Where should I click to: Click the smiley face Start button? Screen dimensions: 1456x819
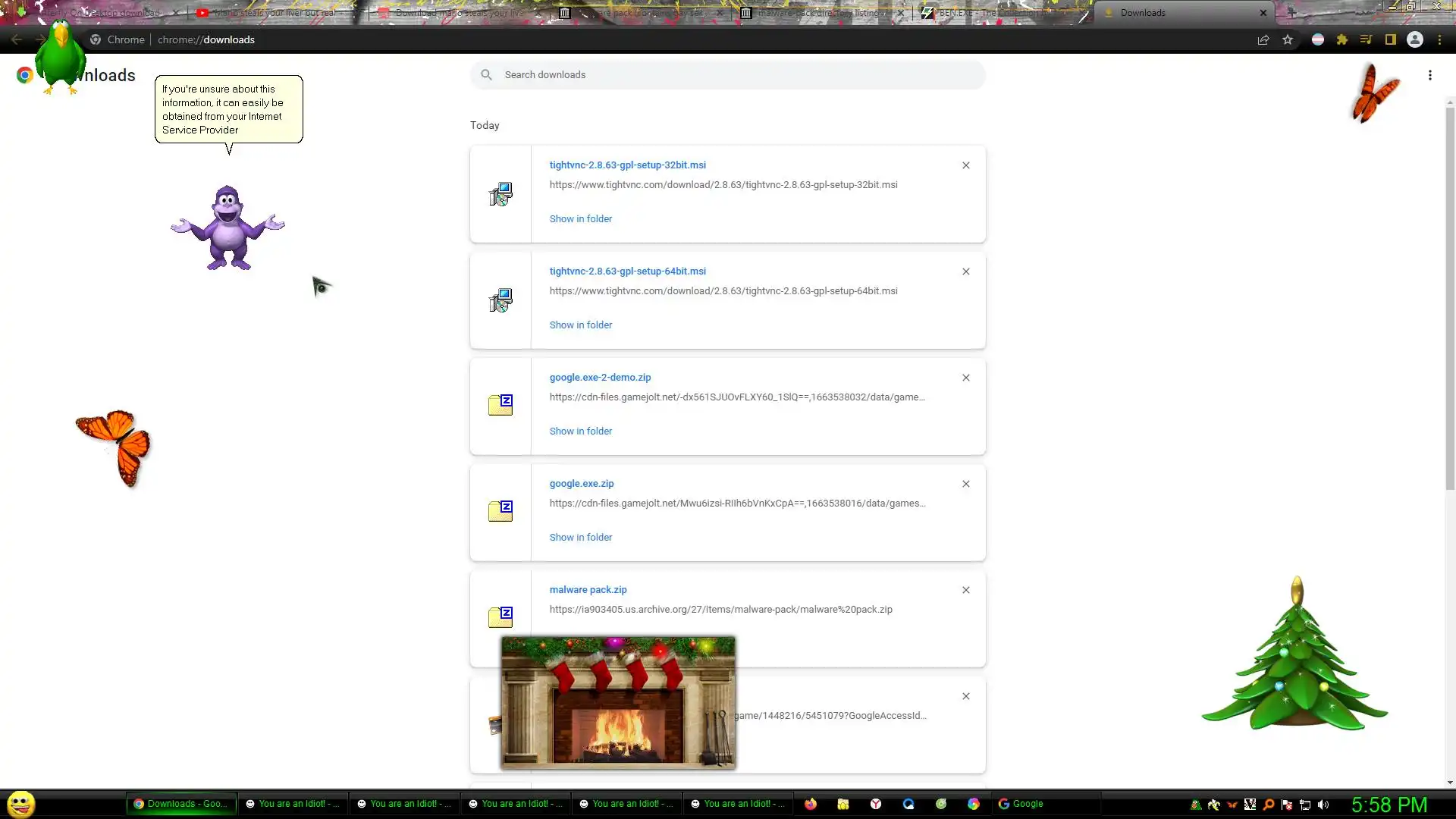[21, 804]
